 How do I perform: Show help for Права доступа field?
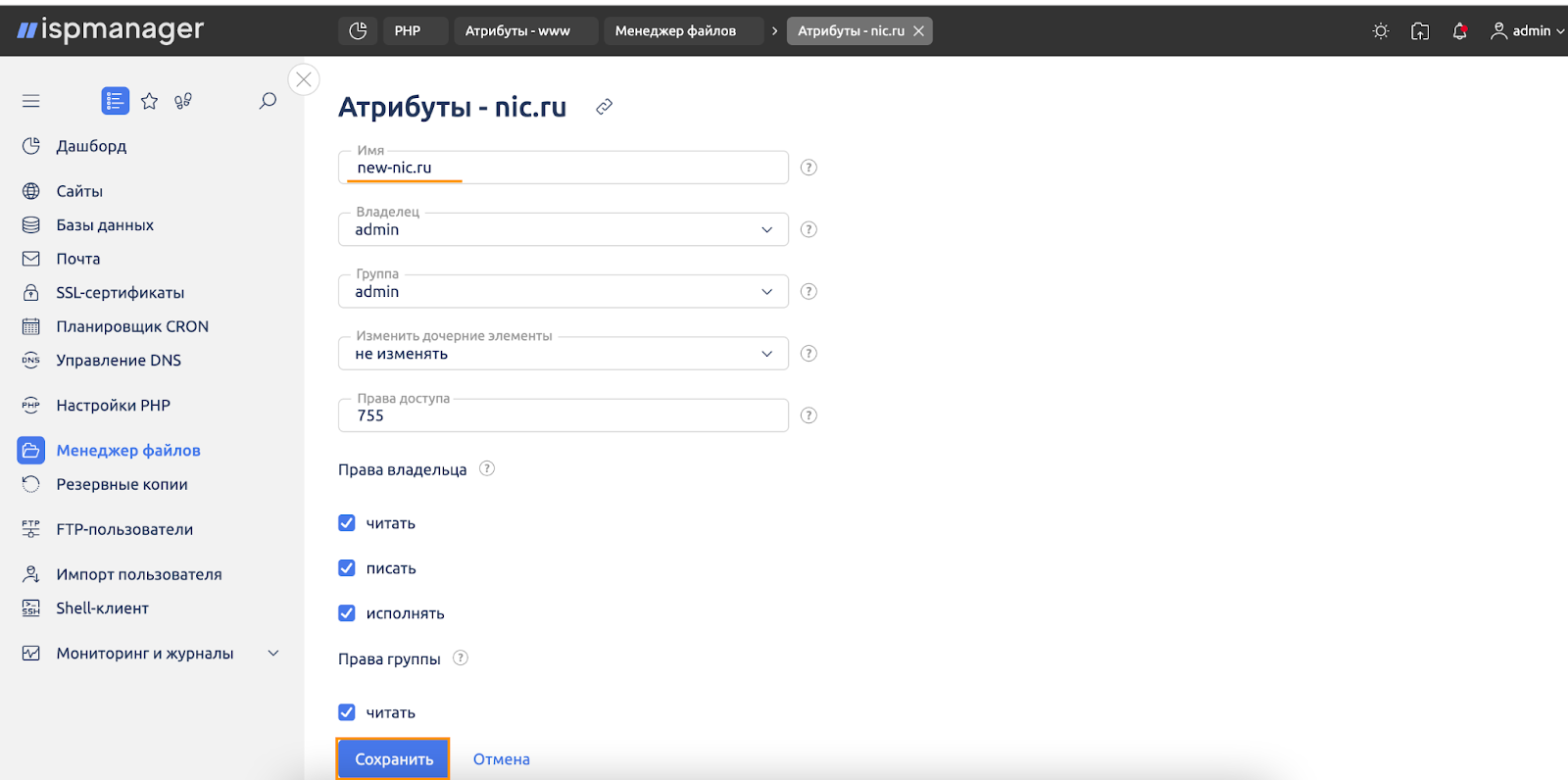point(808,415)
